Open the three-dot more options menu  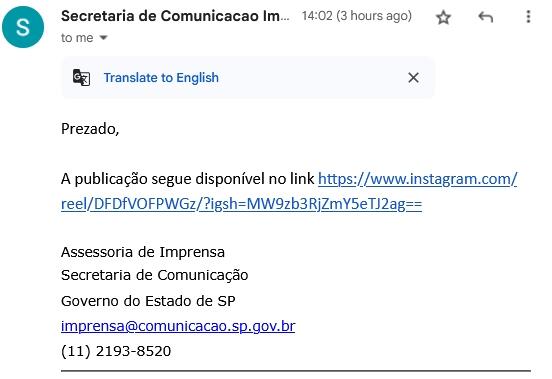[x=528, y=17]
